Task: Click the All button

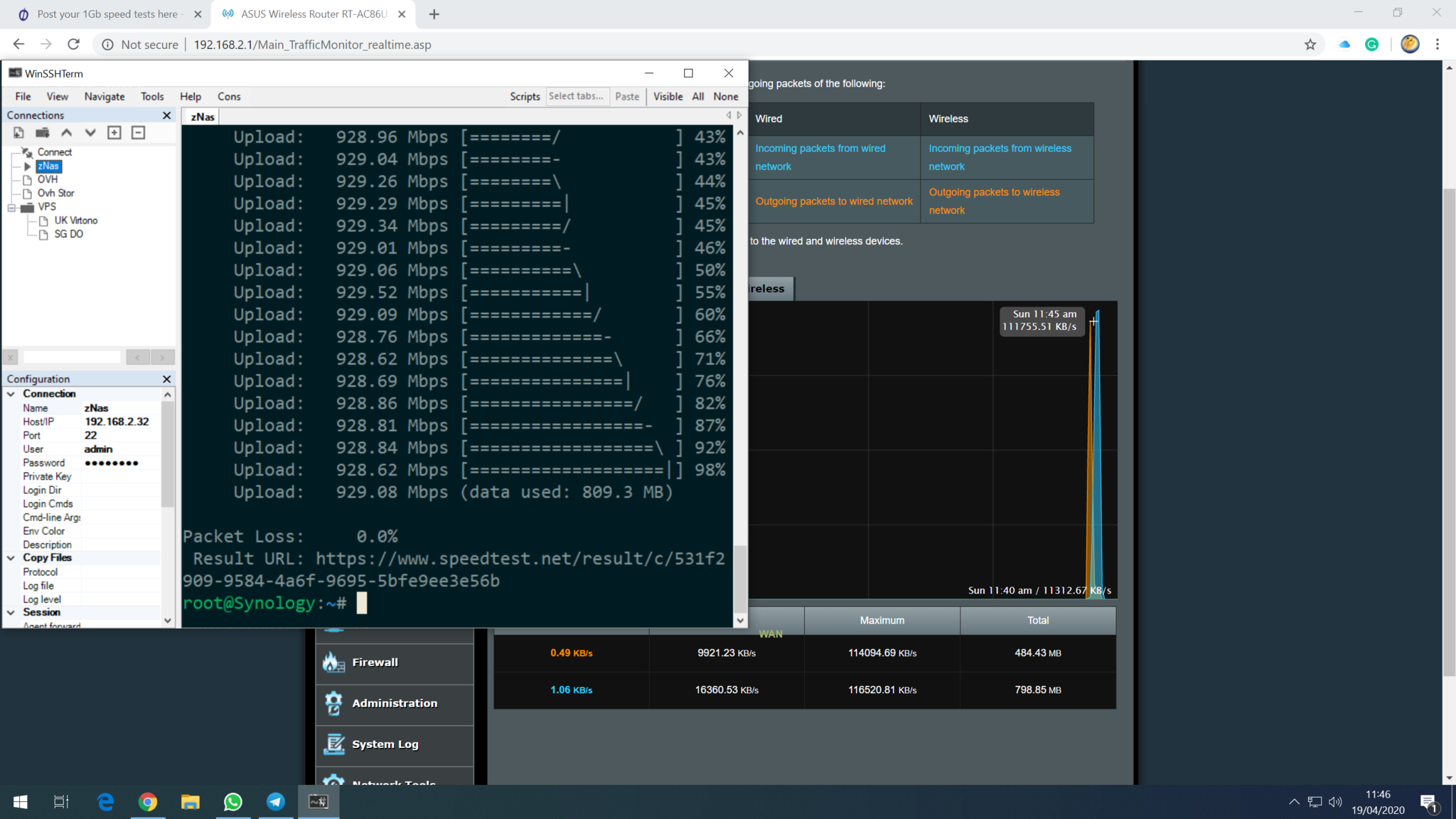Action: [698, 97]
